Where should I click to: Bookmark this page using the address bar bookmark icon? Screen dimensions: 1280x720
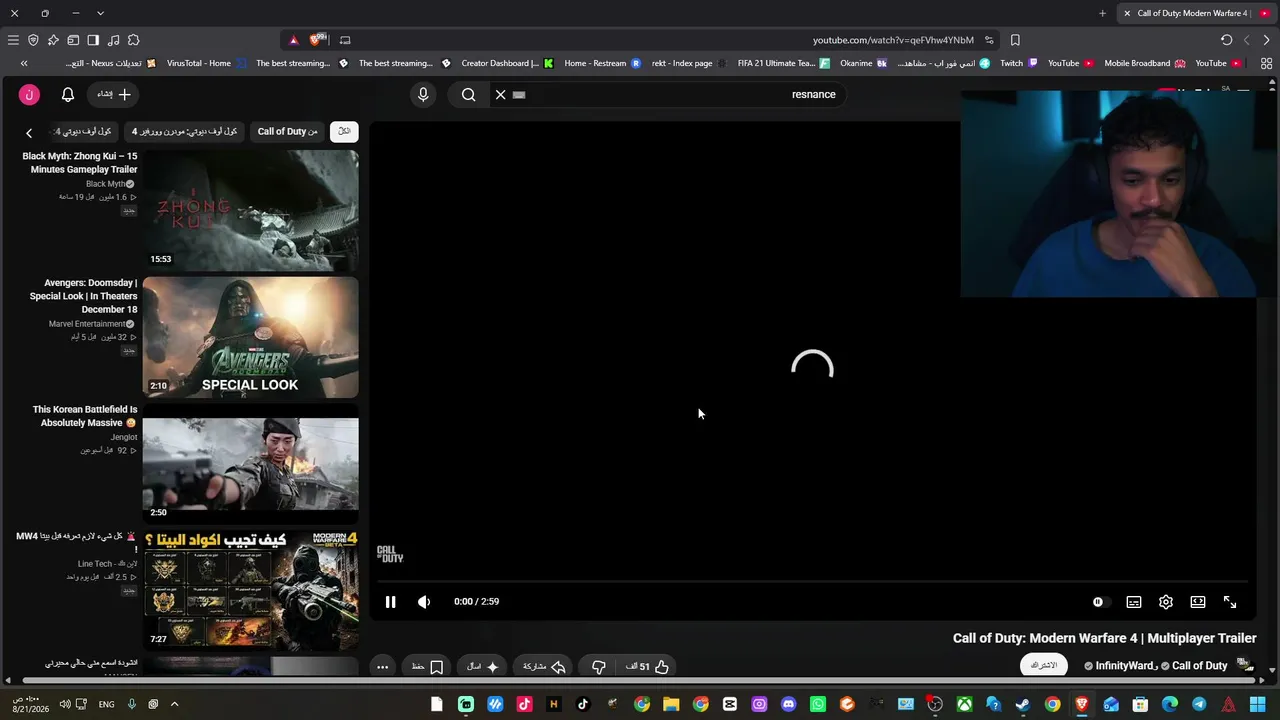point(1015,40)
